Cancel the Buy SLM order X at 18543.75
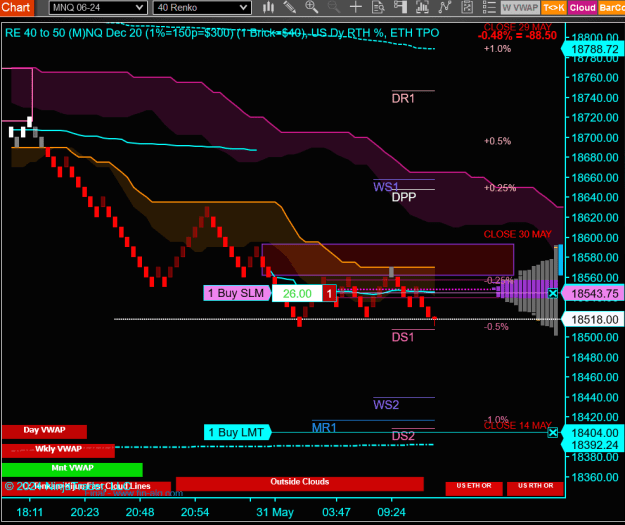 click(x=552, y=294)
